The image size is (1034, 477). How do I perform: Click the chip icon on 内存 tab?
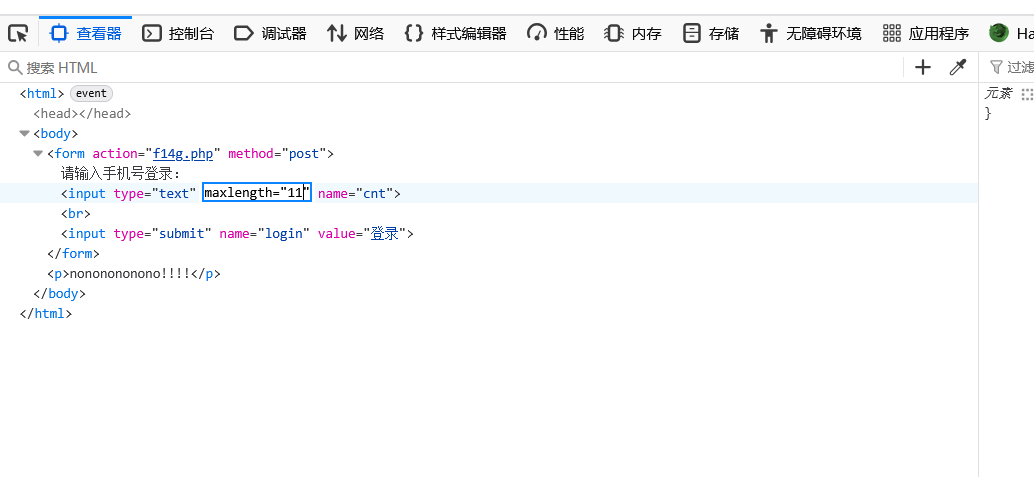click(614, 33)
